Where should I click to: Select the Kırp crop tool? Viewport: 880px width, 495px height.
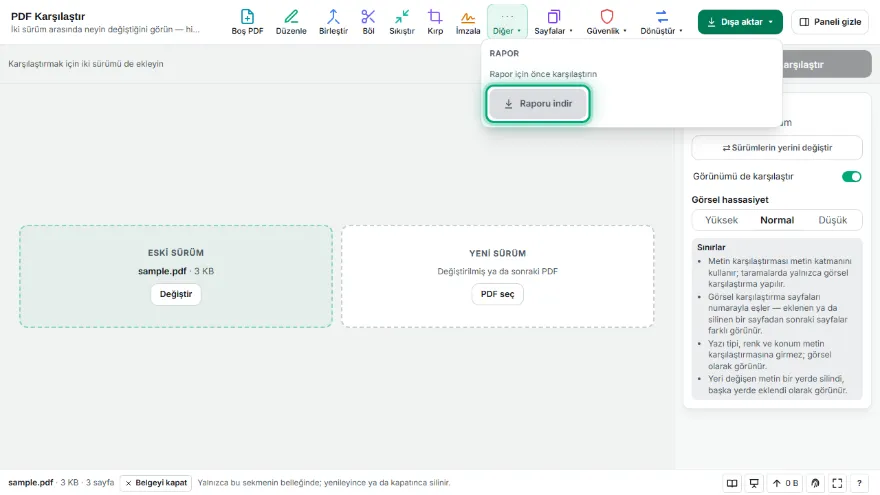(x=435, y=22)
